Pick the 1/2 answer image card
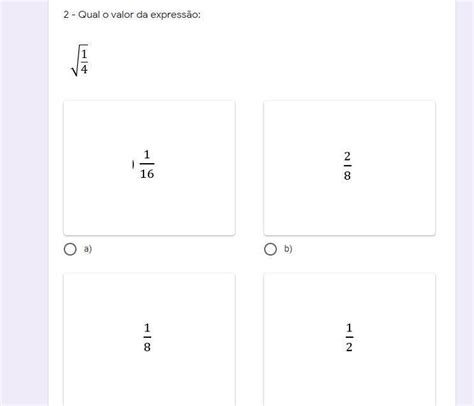474x406 pixels. pyautogui.click(x=349, y=339)
